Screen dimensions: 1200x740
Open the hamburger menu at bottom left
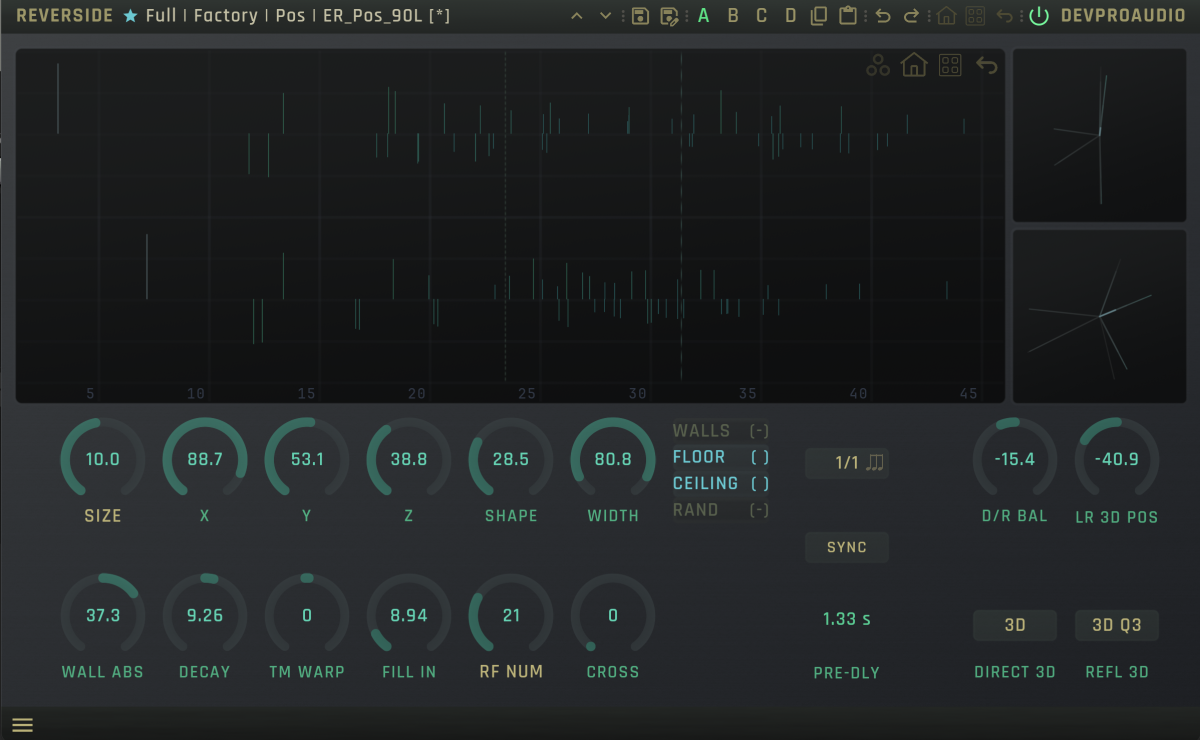click(x=22, y=725)
